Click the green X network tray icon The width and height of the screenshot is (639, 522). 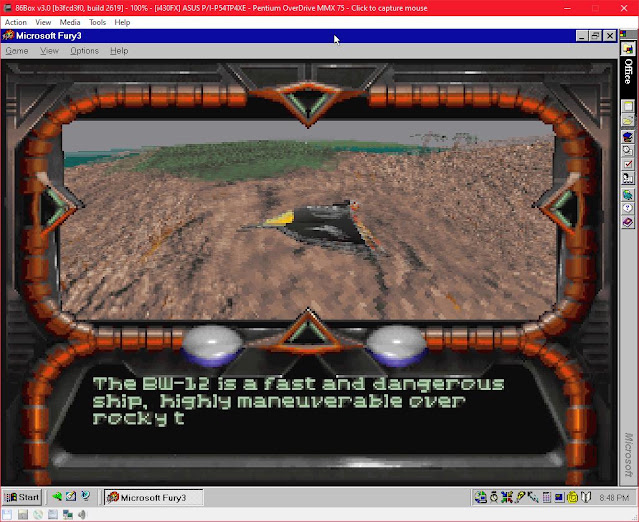tap(507, 498)
